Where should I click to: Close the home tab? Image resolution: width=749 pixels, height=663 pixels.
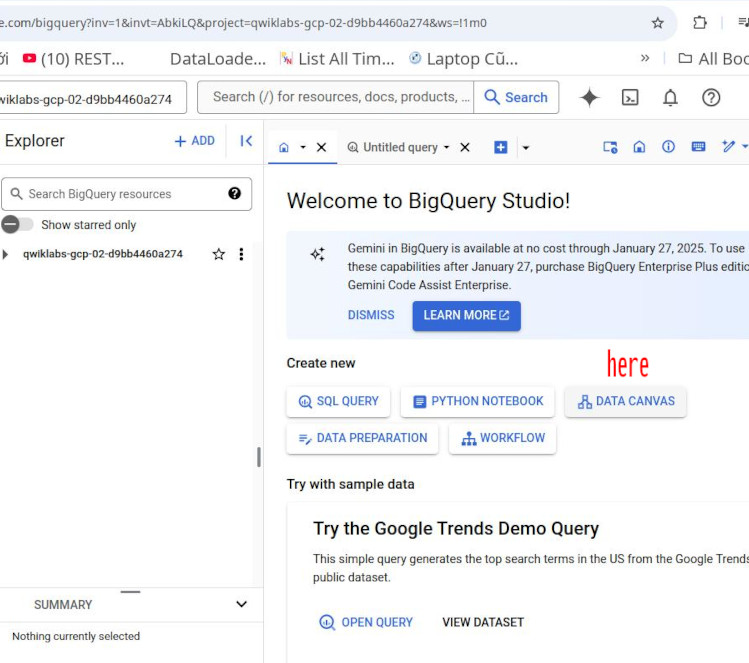pos(321,147)
